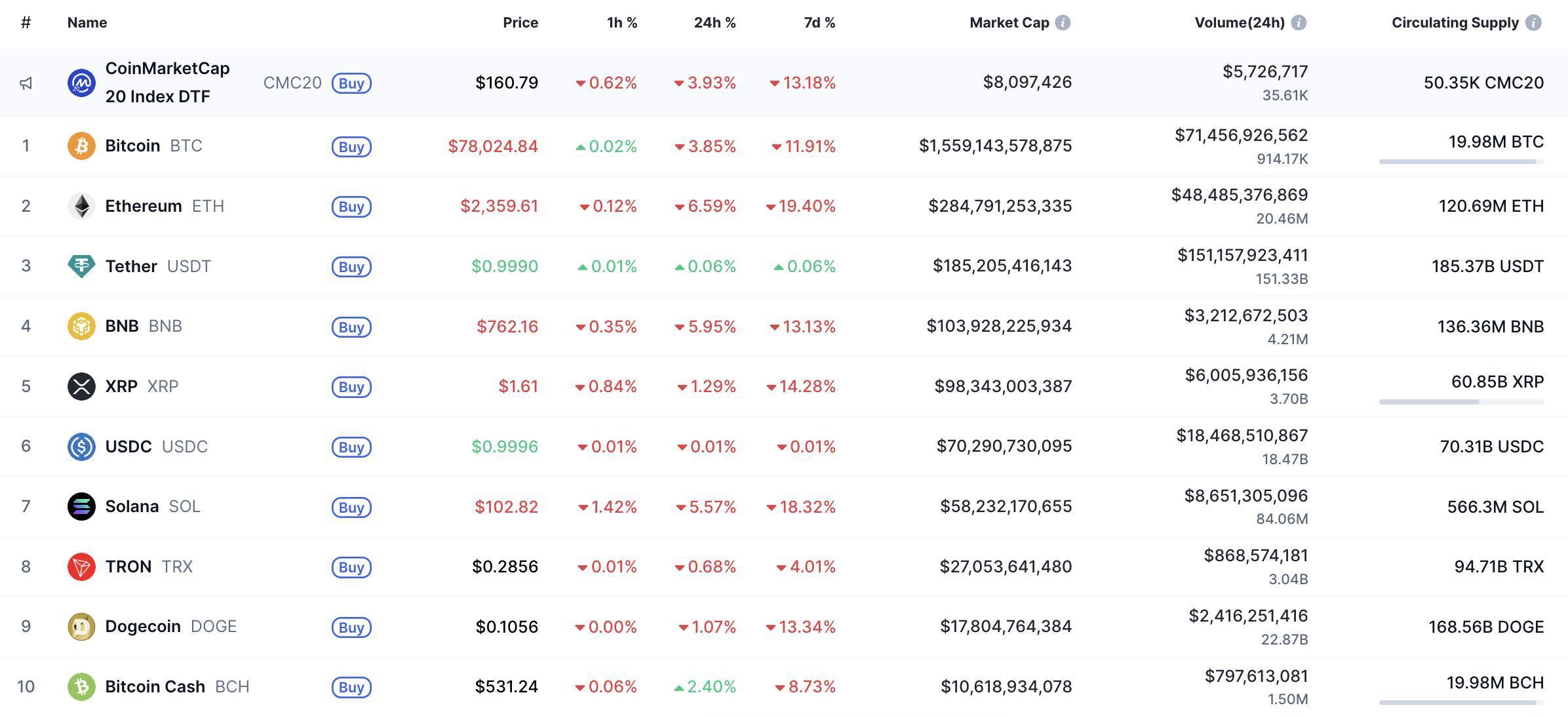Select the Dogecoin logo icon
This screenshot has width=1568, height=716.
coord(81,626)
